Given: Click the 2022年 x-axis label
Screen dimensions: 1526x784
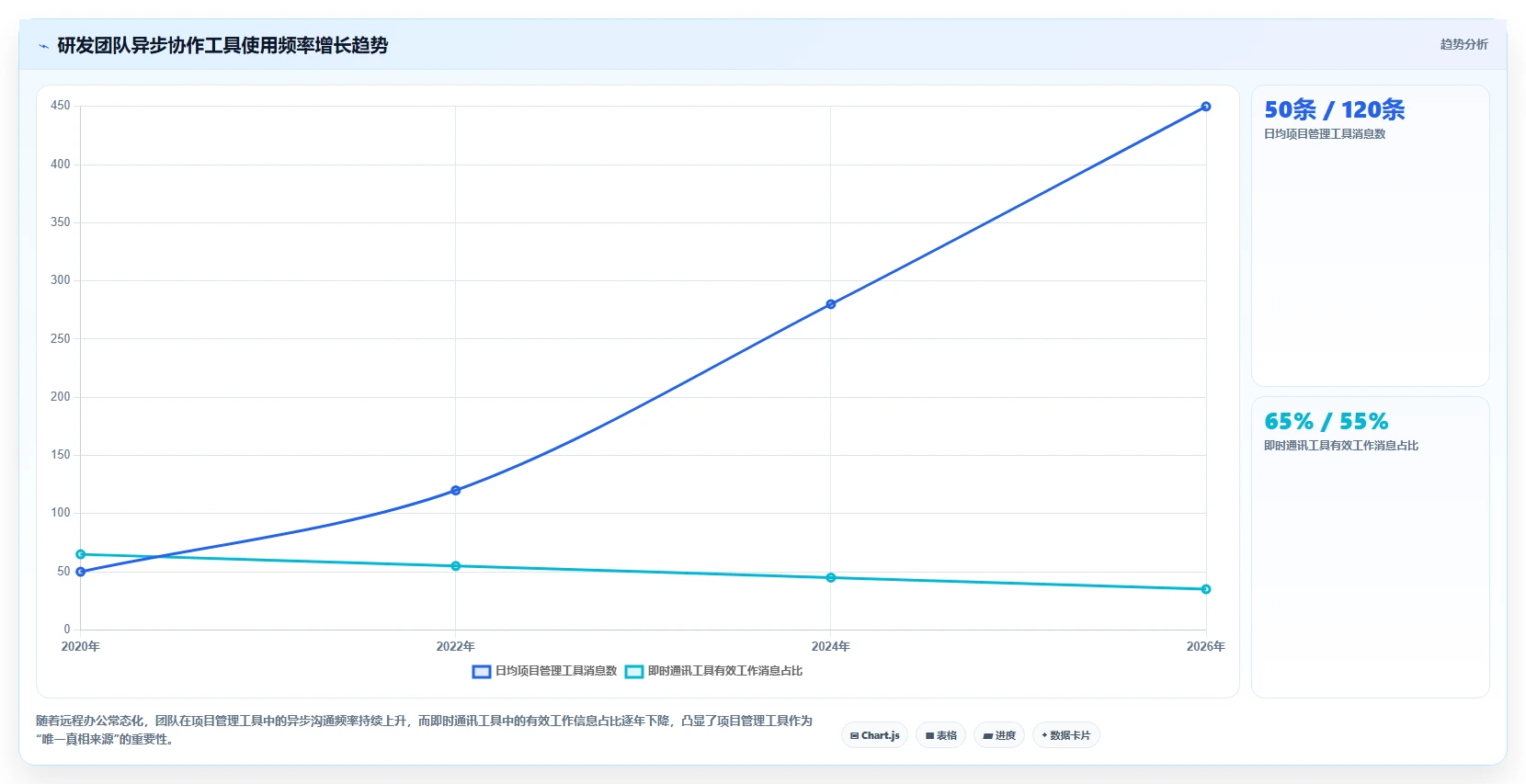Looking at the screenshot, I should [x=456, y=647].
